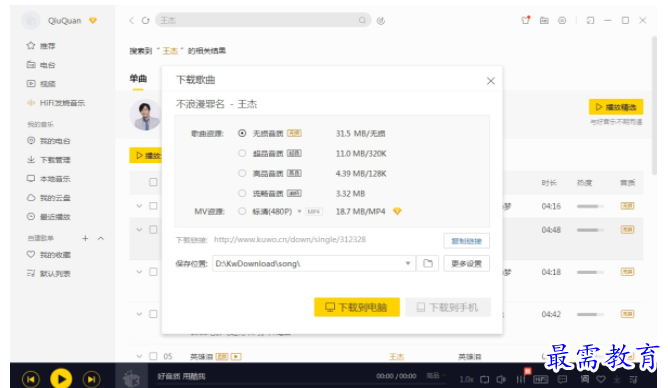
Task: Click the magnifier icon in the search box
Action: coord(362,20)
